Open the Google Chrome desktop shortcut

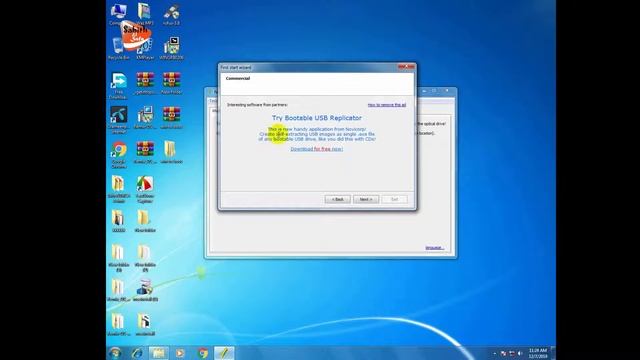[x=118, y=155]
